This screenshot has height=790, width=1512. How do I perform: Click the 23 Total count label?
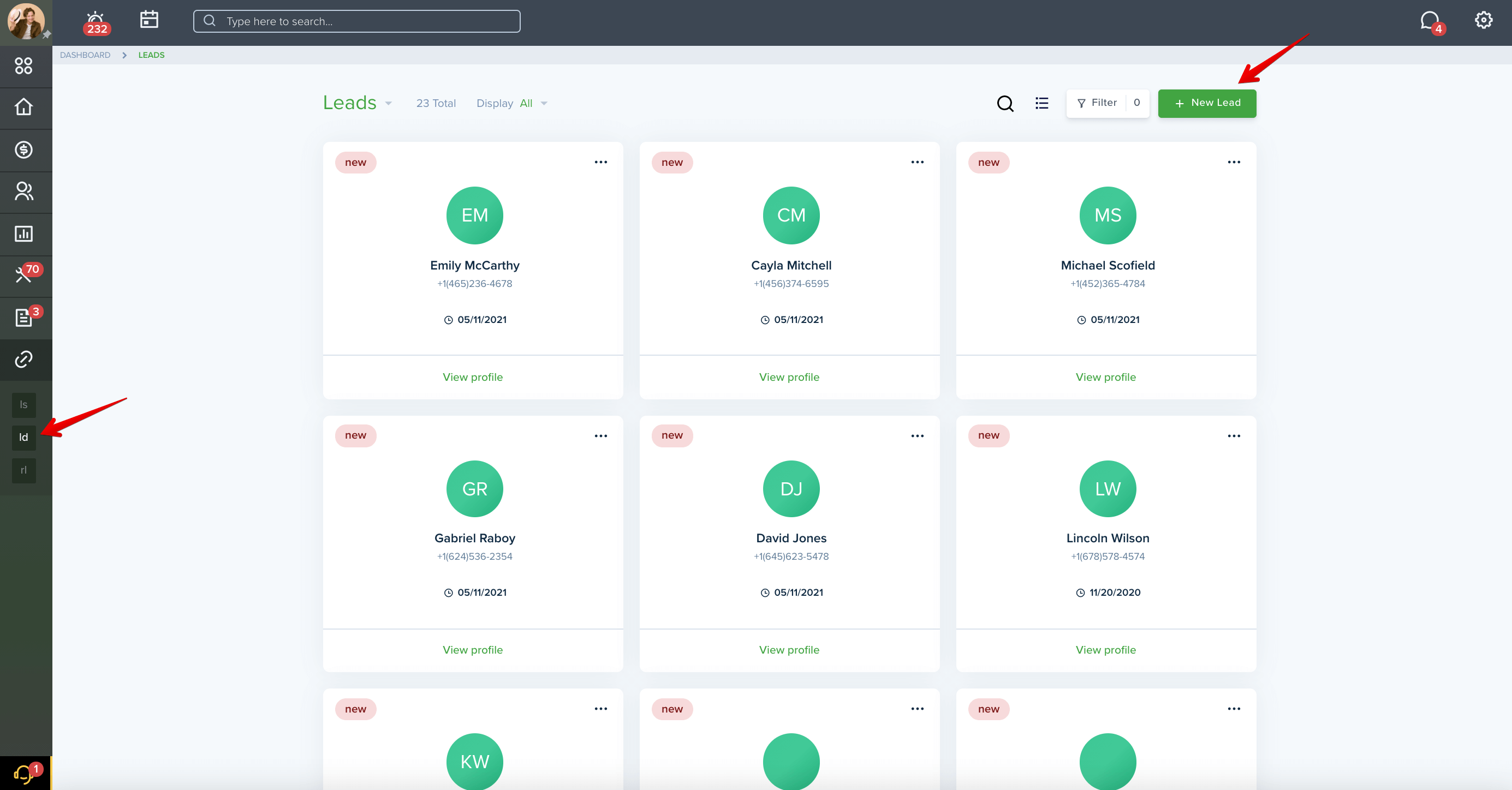click(x=436, y=103)
